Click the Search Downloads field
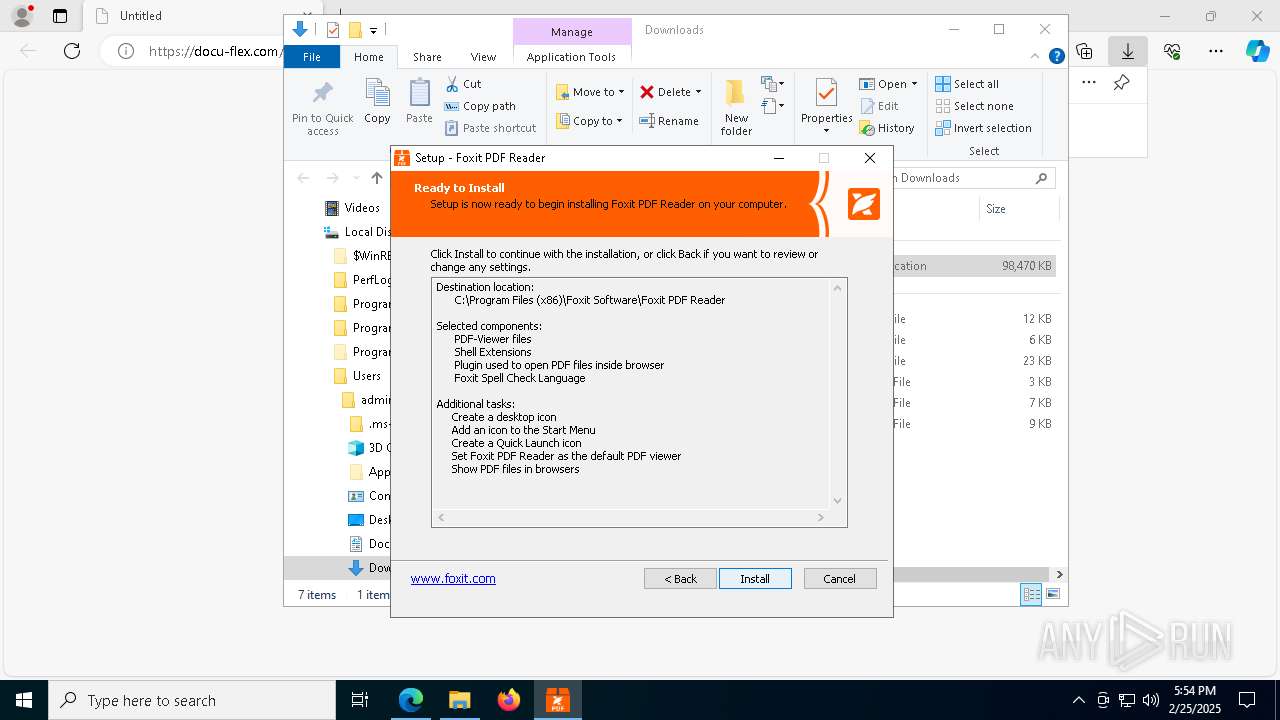The height and width of the screenshot is (720, 1280). pyautogui.click(x=972, y=178)
